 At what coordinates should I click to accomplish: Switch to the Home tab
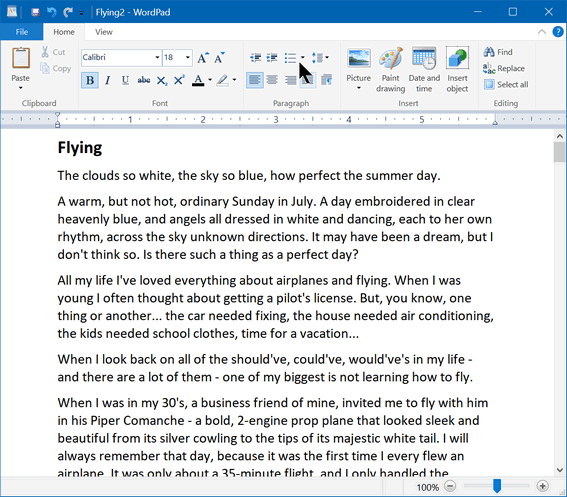pyautogui.click(x=64, y=32)
